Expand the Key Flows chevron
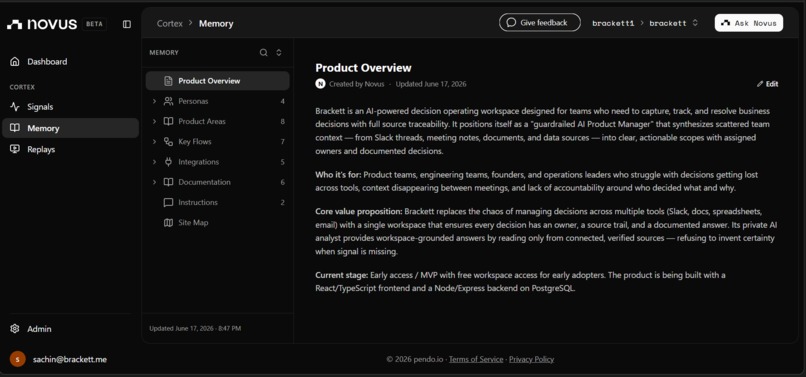The image size is (806, 377). click(x=154, y=141)
